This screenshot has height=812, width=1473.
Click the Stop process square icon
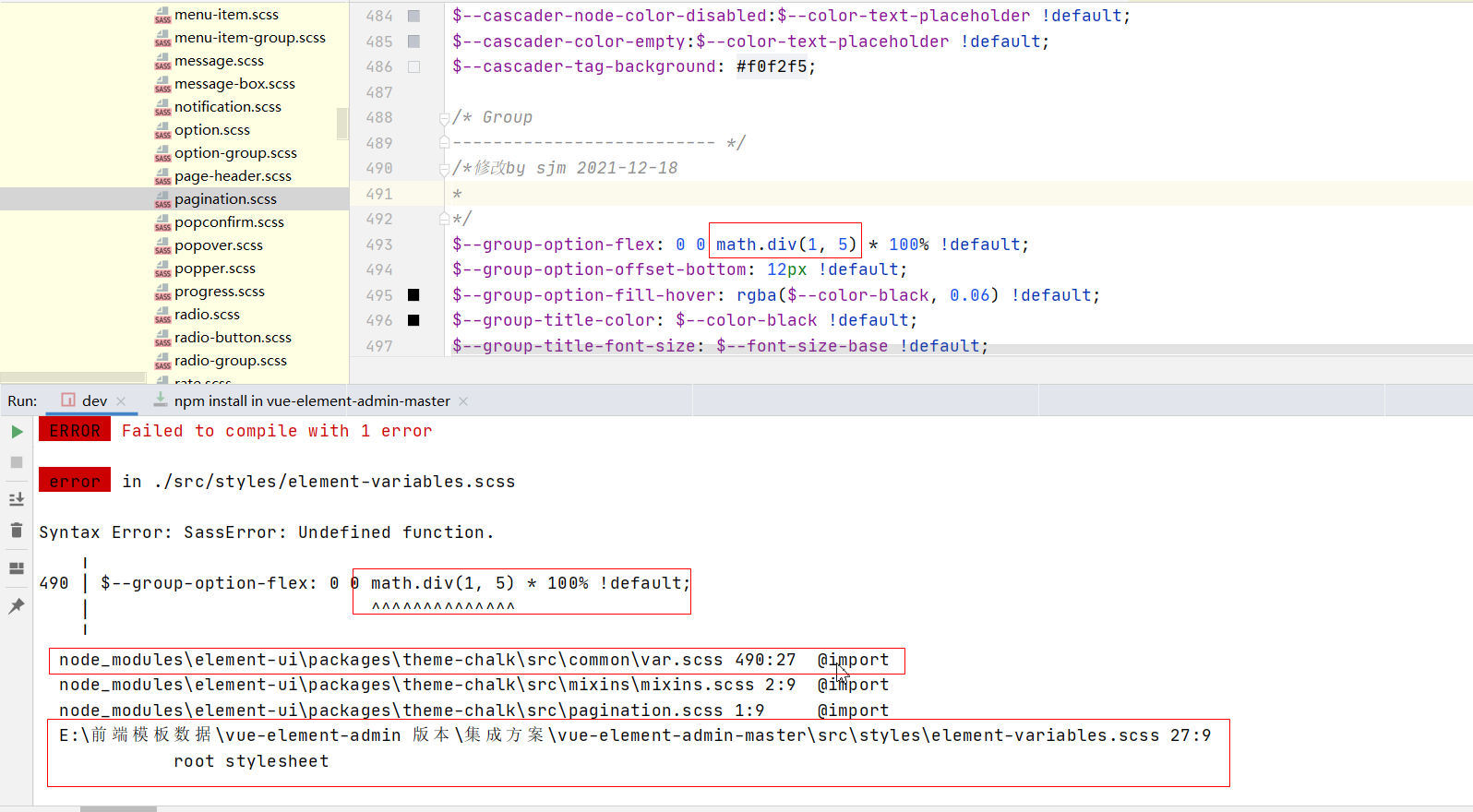coord(17,462)
